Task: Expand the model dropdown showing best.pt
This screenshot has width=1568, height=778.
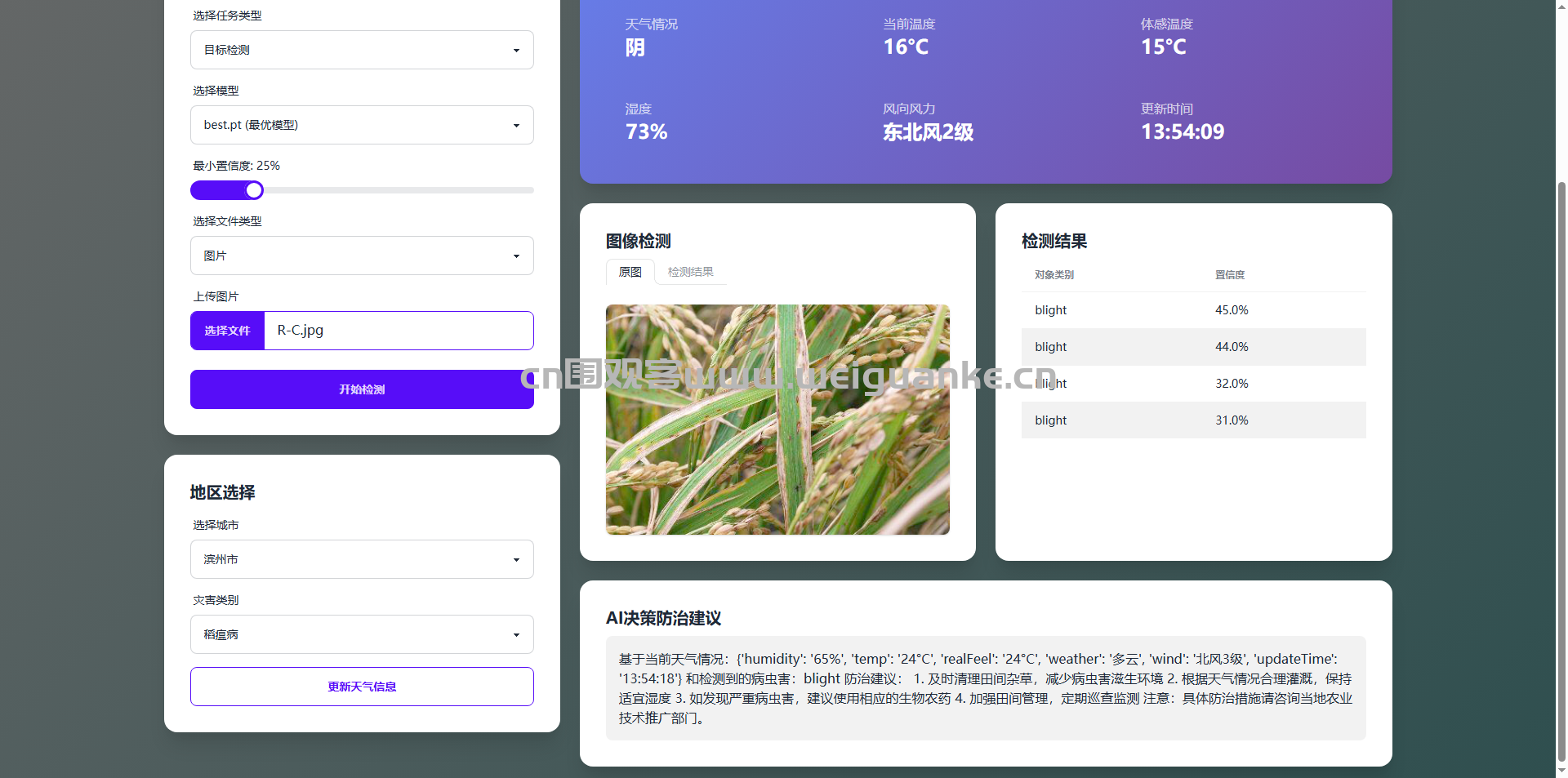Action: [362, 125]
